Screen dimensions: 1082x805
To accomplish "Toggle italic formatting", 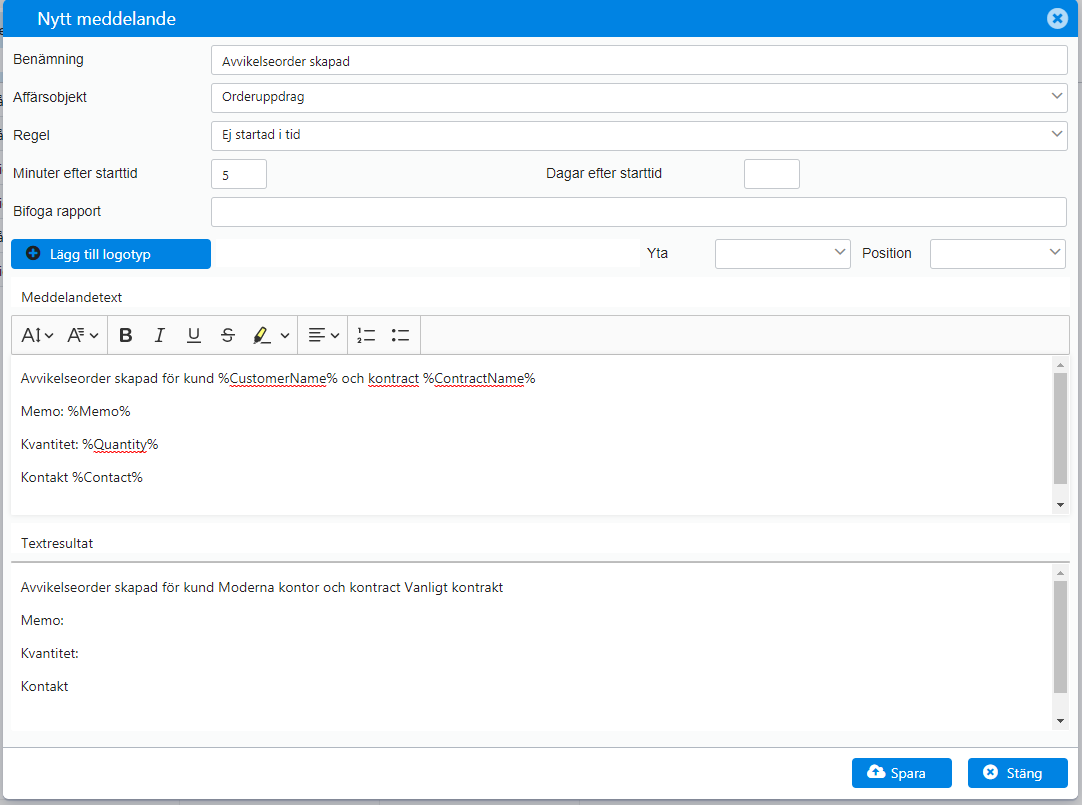I will coord(159,335).
